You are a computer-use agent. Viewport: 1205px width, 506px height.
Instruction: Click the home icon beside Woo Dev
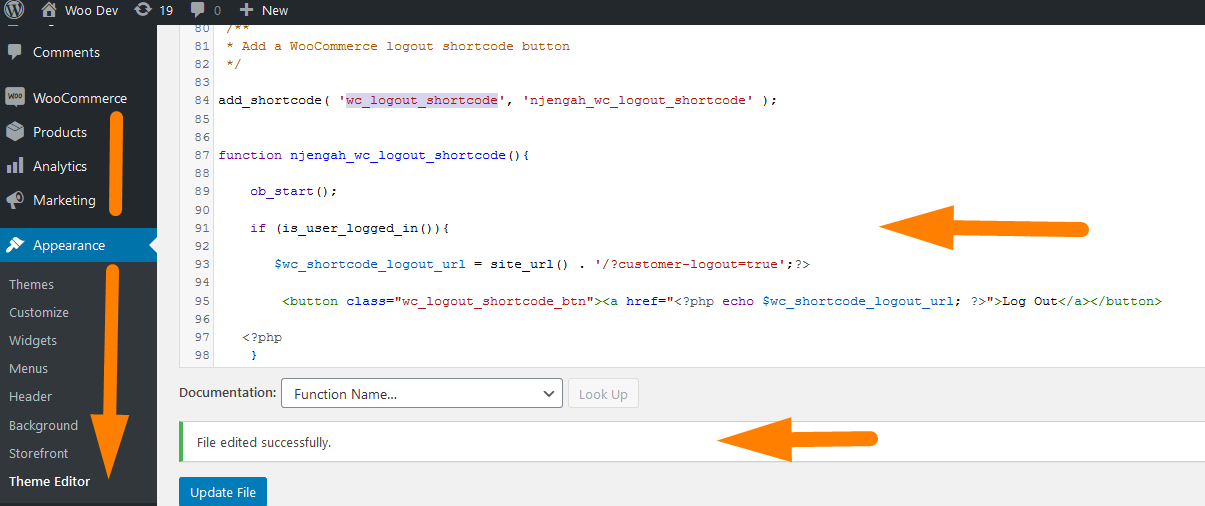49,10
